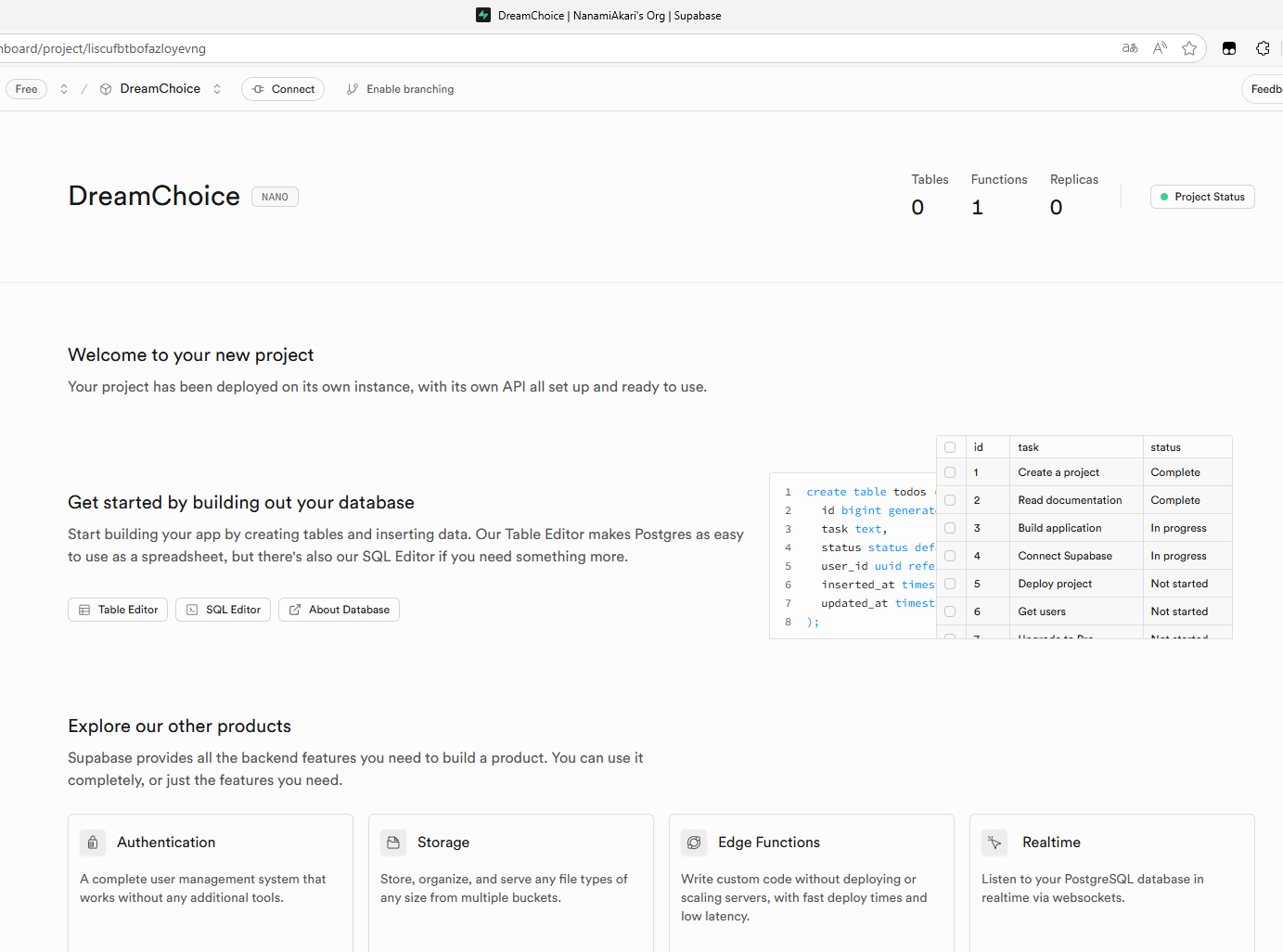Open the browser extensions puzzle icon

tap(1263, 48)
